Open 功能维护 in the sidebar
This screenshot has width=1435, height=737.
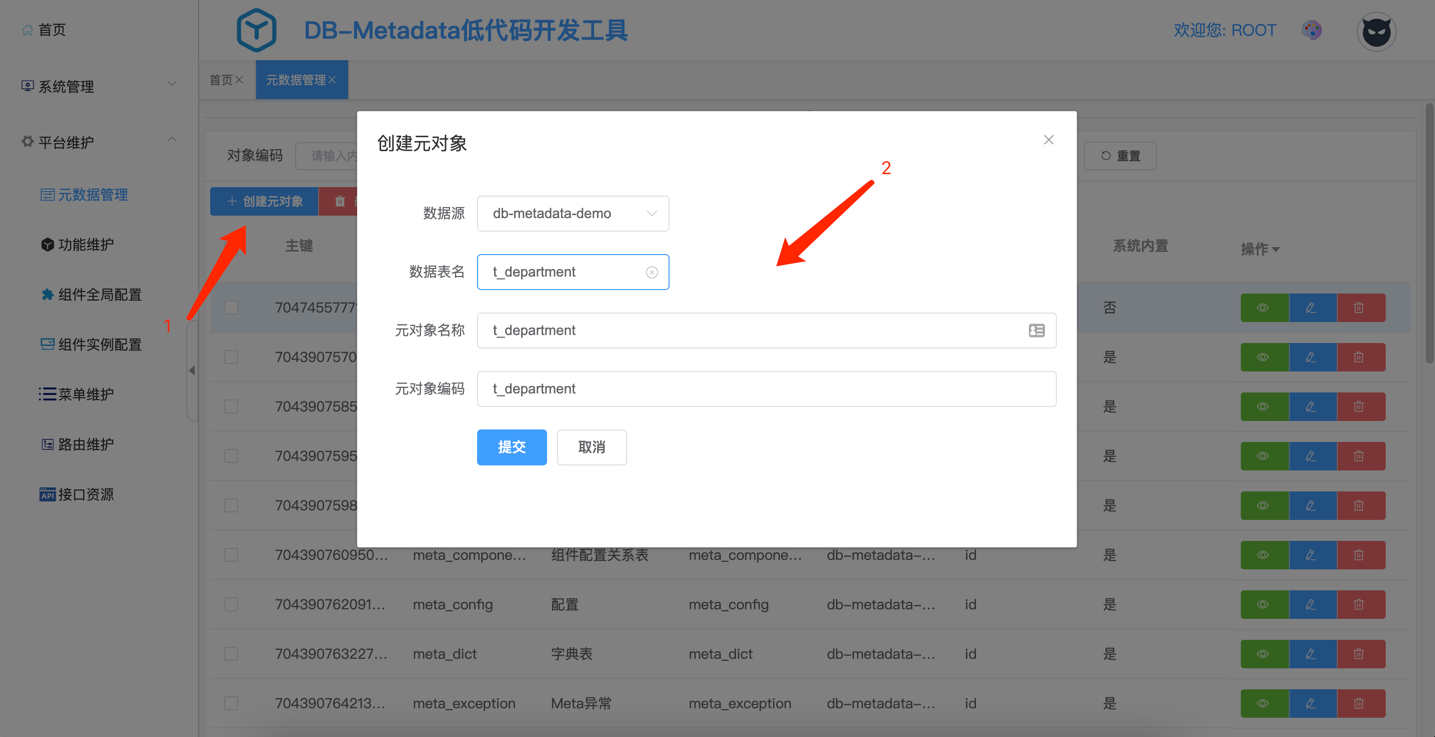[85, 245]
